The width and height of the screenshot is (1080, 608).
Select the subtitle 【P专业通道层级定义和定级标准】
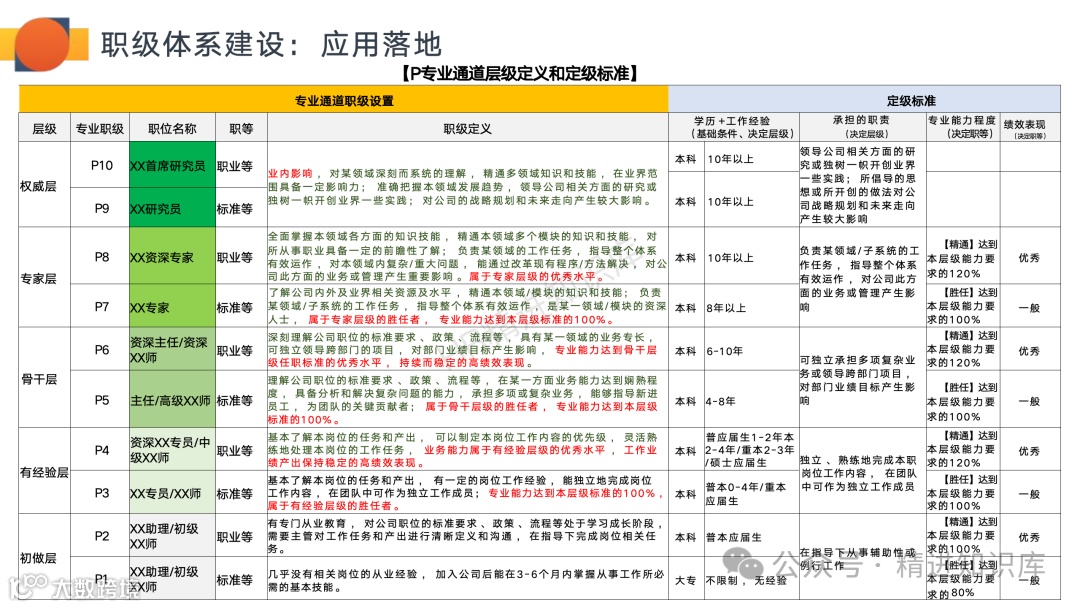click(x=520, y=73)
